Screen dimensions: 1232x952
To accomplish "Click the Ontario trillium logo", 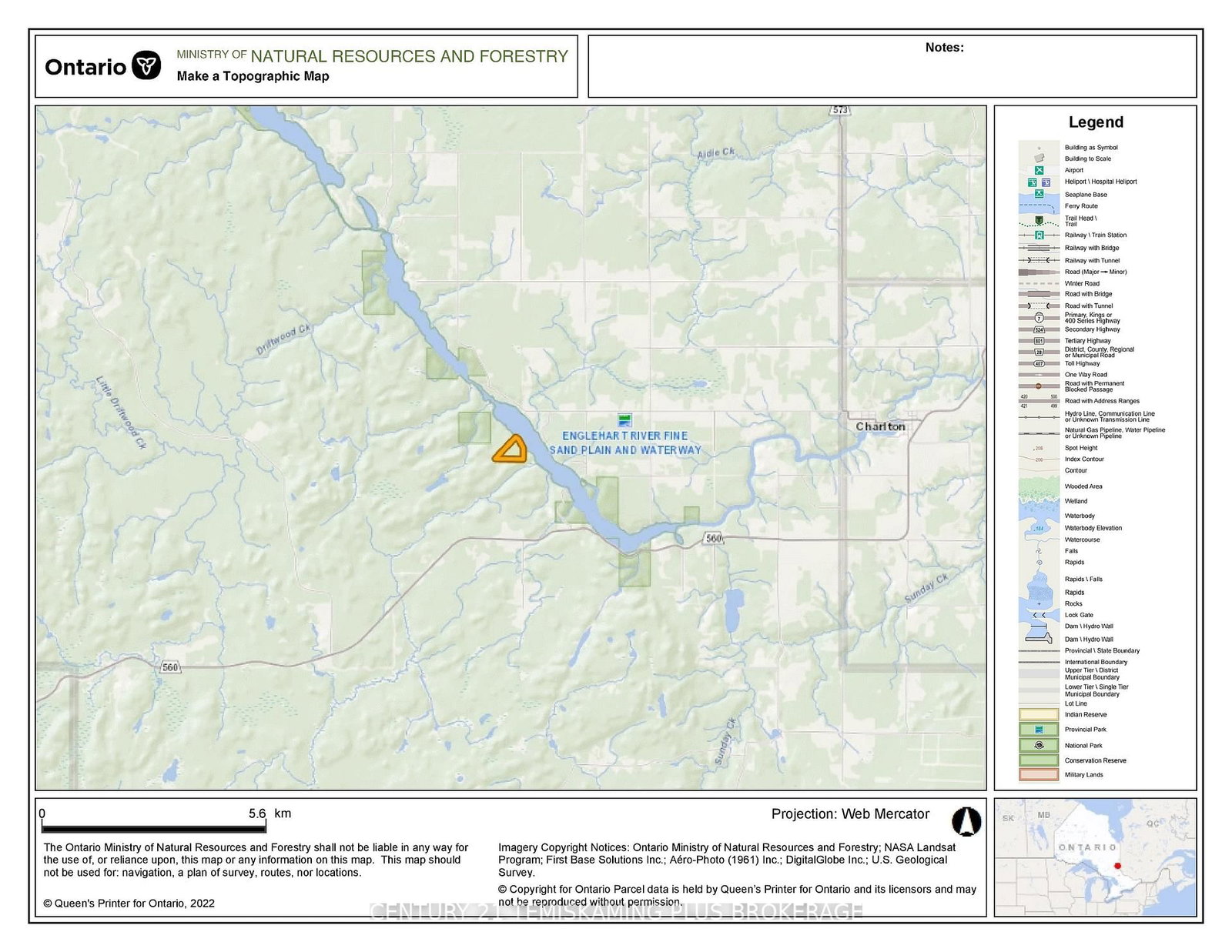I will coord(146,66).
